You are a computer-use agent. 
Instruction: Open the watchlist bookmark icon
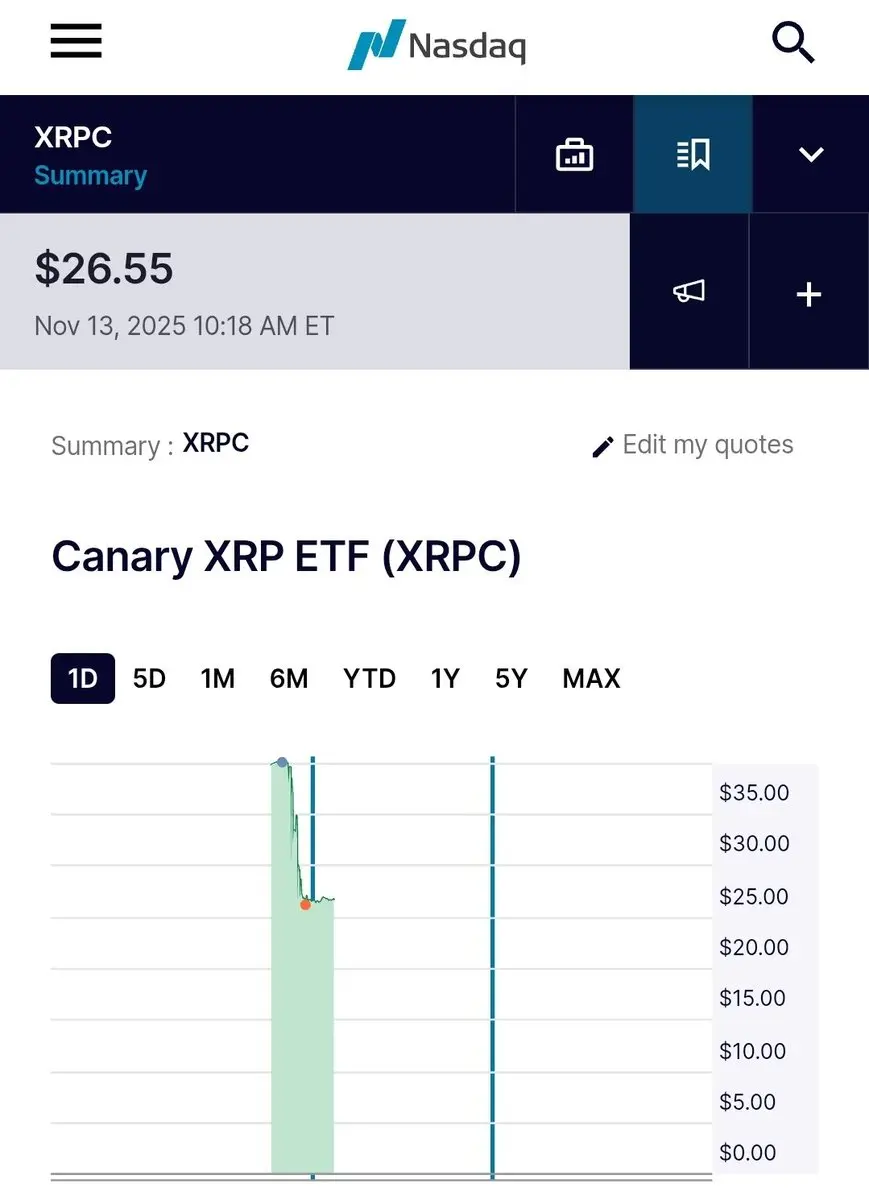693,155
